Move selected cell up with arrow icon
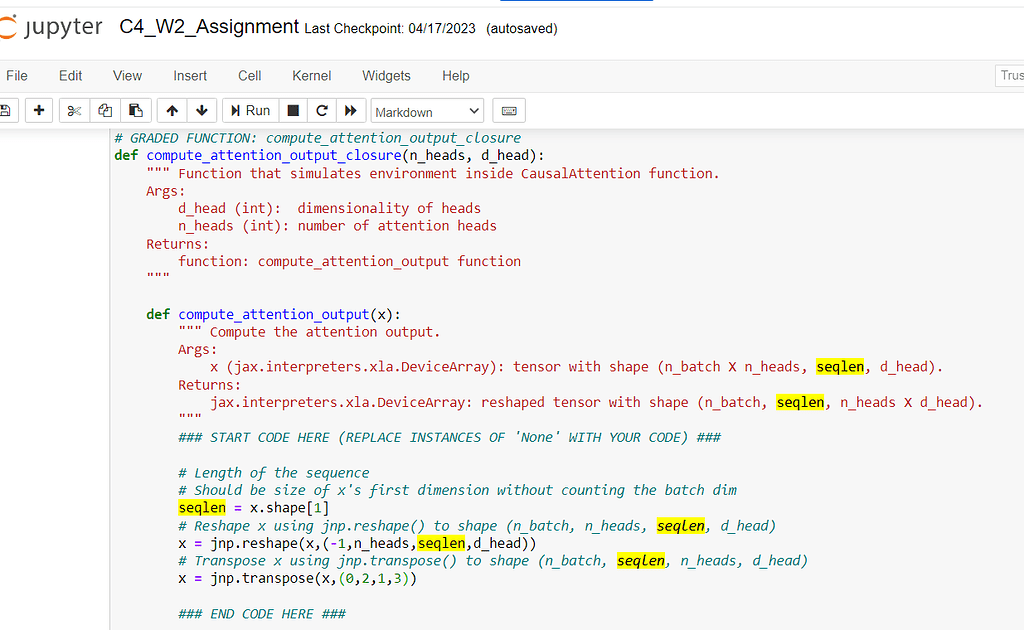The height and width of the screenshot is (630, 1024). (172, 111)
